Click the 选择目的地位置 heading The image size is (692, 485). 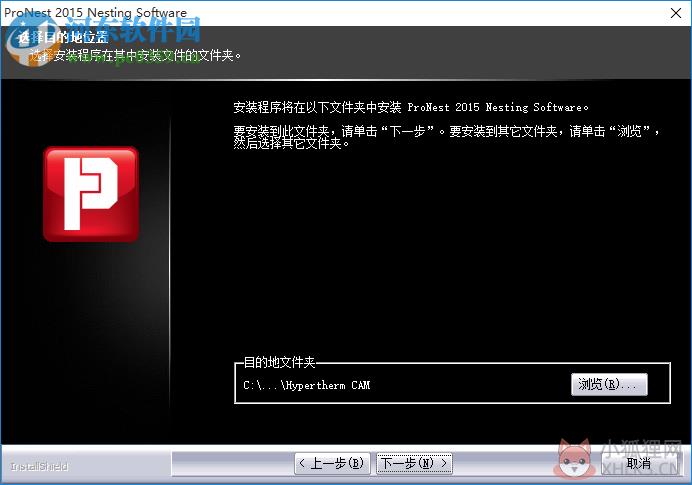pos(63,37)
